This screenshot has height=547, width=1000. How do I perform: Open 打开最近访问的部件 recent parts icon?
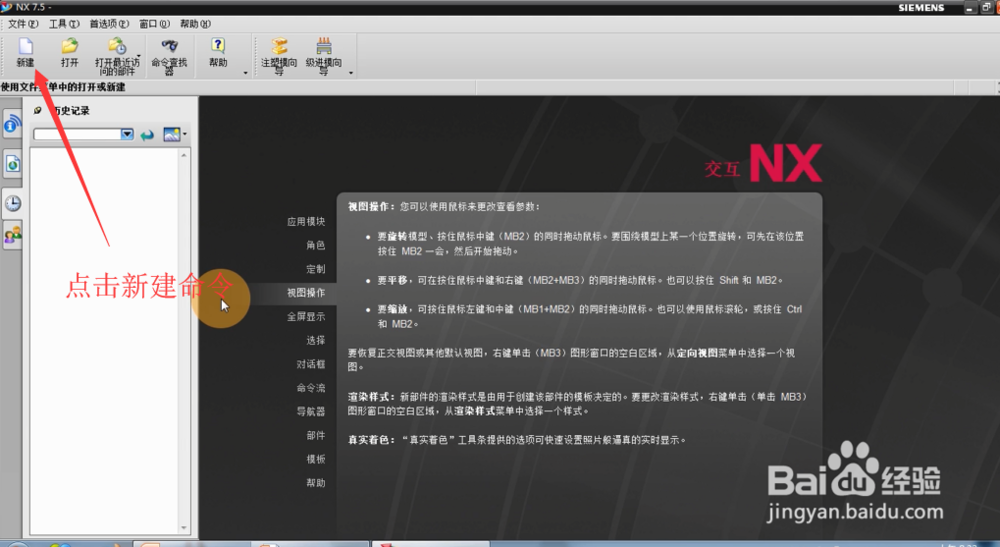(117, 47)
